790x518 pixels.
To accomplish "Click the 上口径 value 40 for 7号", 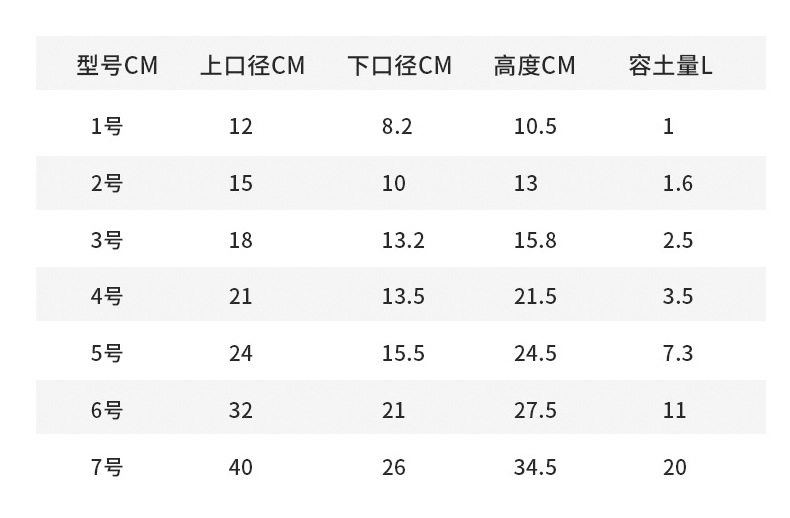I will click(240, 467).
